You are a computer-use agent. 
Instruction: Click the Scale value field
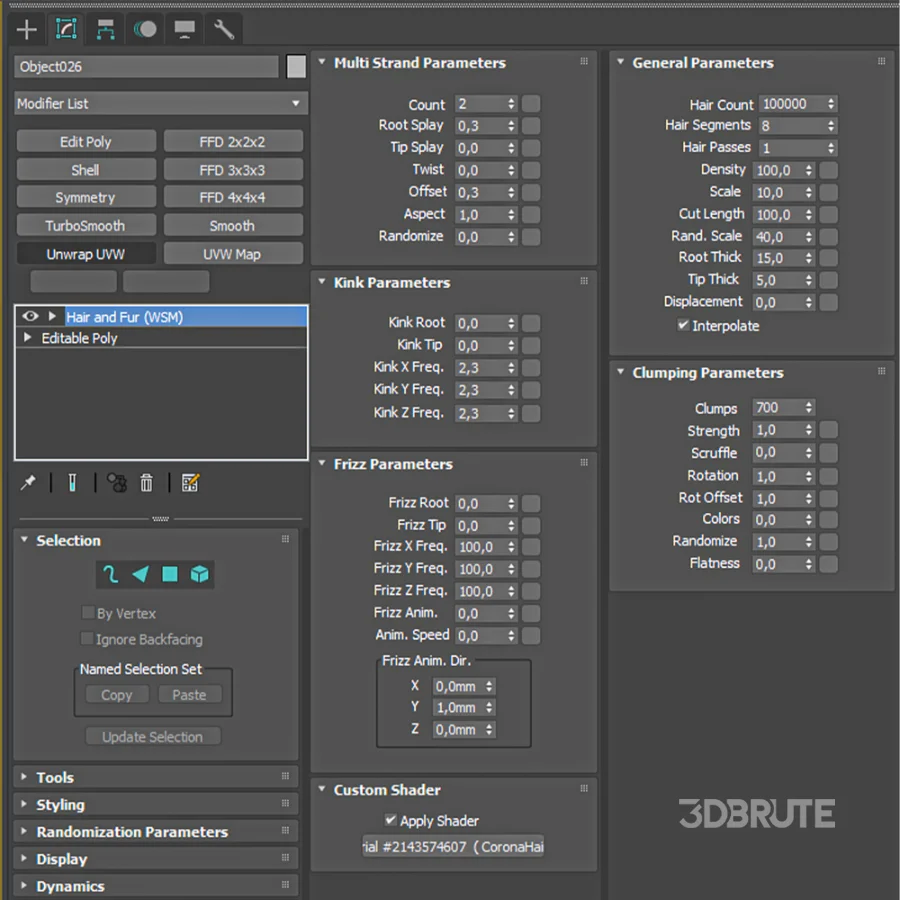[x=778, y=192]
